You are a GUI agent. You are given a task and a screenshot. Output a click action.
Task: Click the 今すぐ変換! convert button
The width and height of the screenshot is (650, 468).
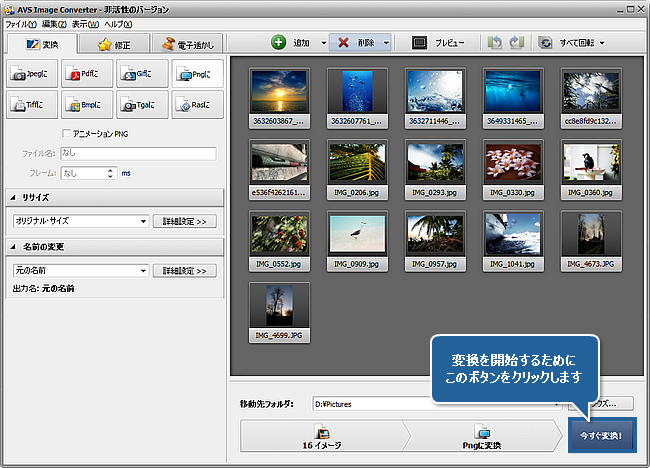[x=601, y=436]
